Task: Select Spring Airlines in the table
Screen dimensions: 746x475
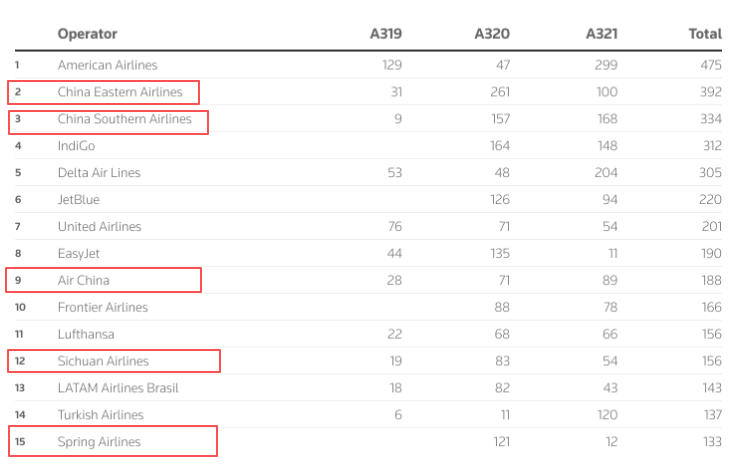Action: [99, 442]
